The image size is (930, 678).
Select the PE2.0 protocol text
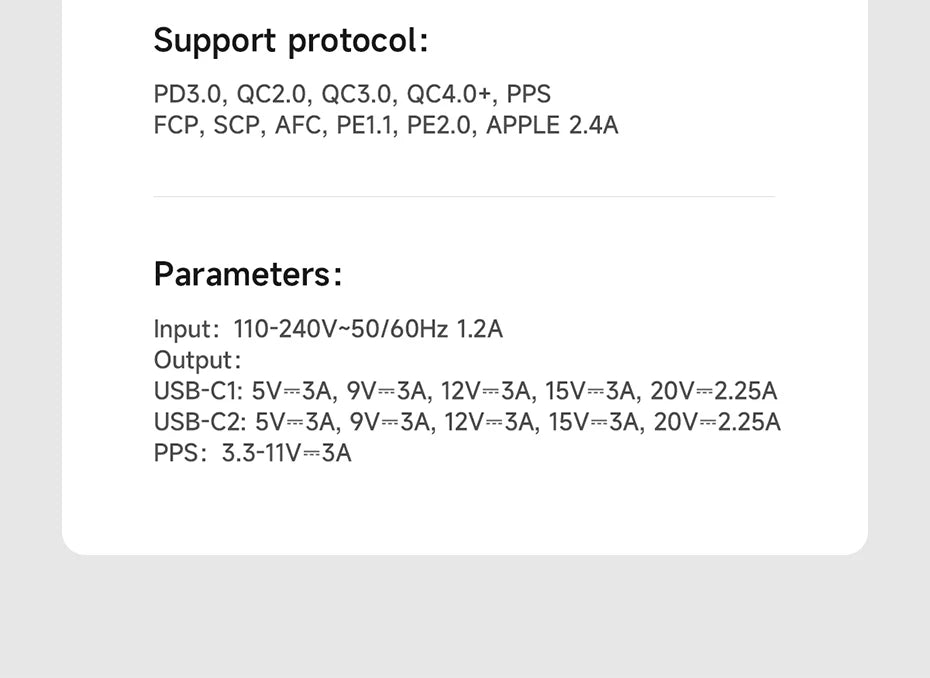(436, 126)
